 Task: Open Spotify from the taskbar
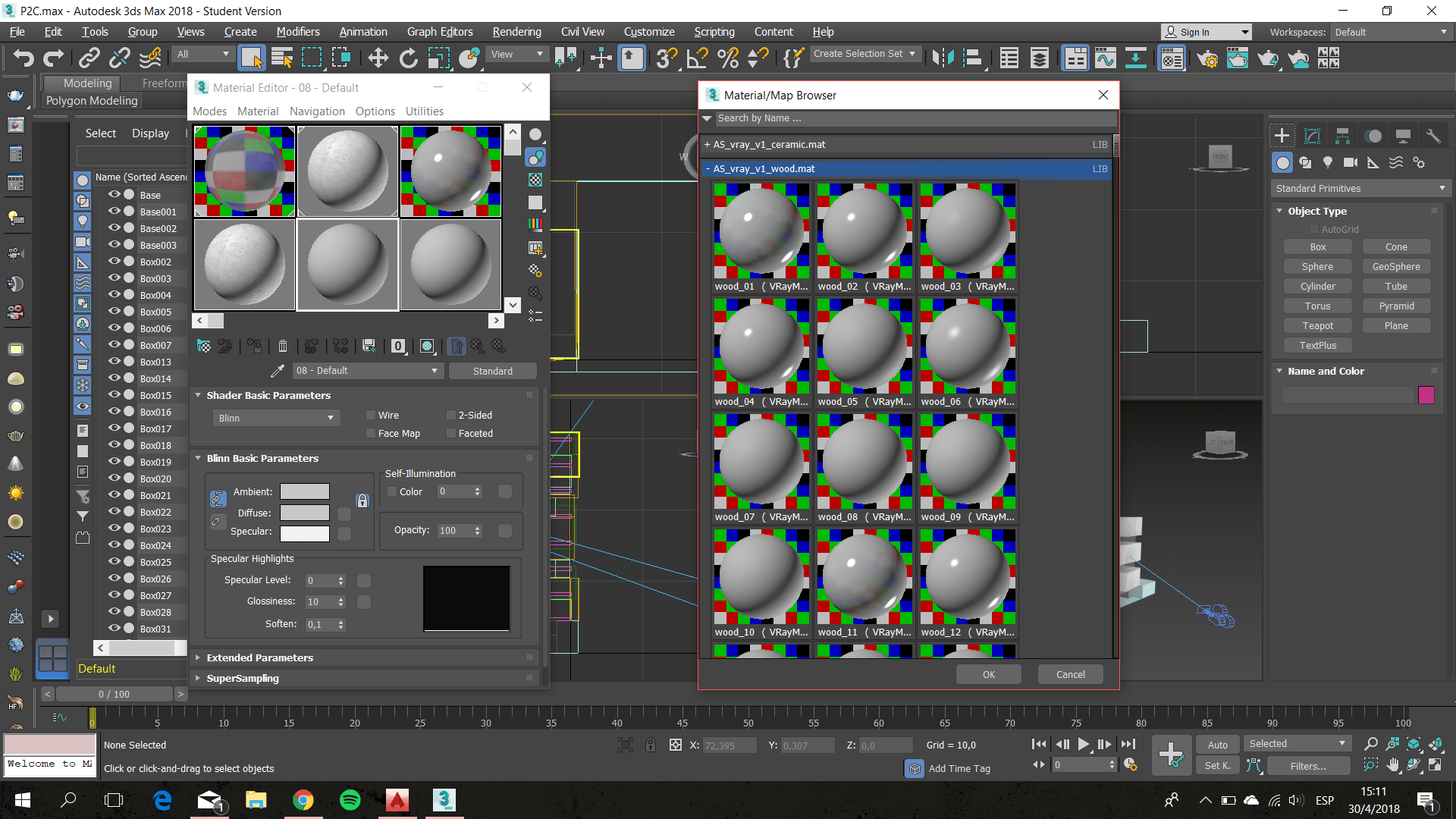350,800
